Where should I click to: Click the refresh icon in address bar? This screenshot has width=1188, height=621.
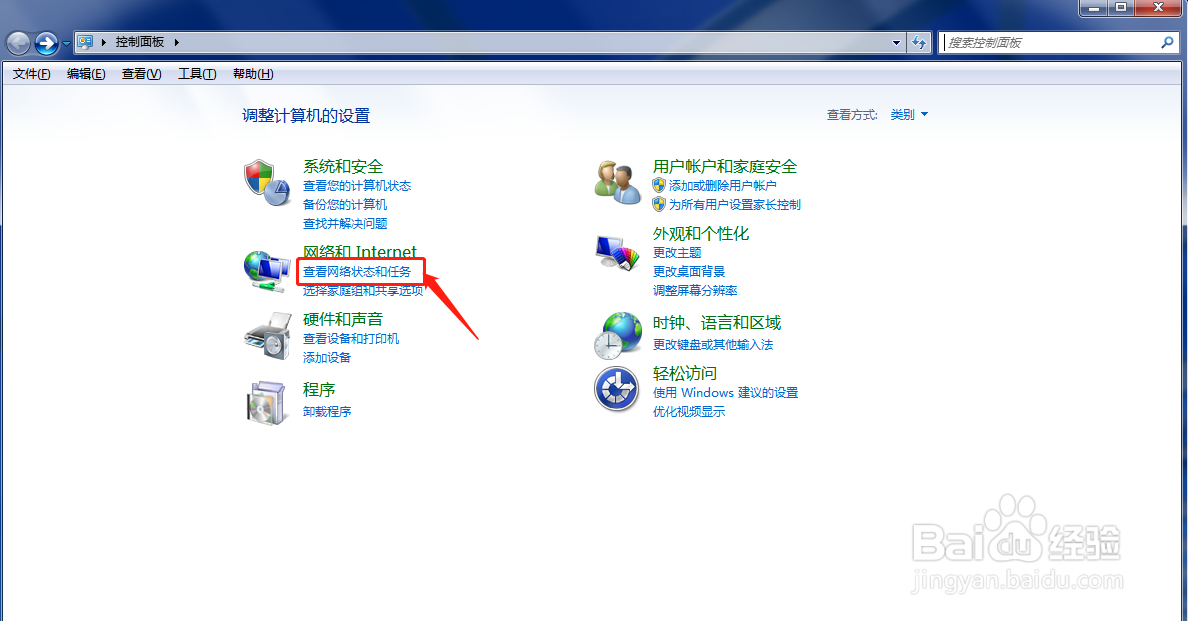pyautogui.click(x=918, y=43)
